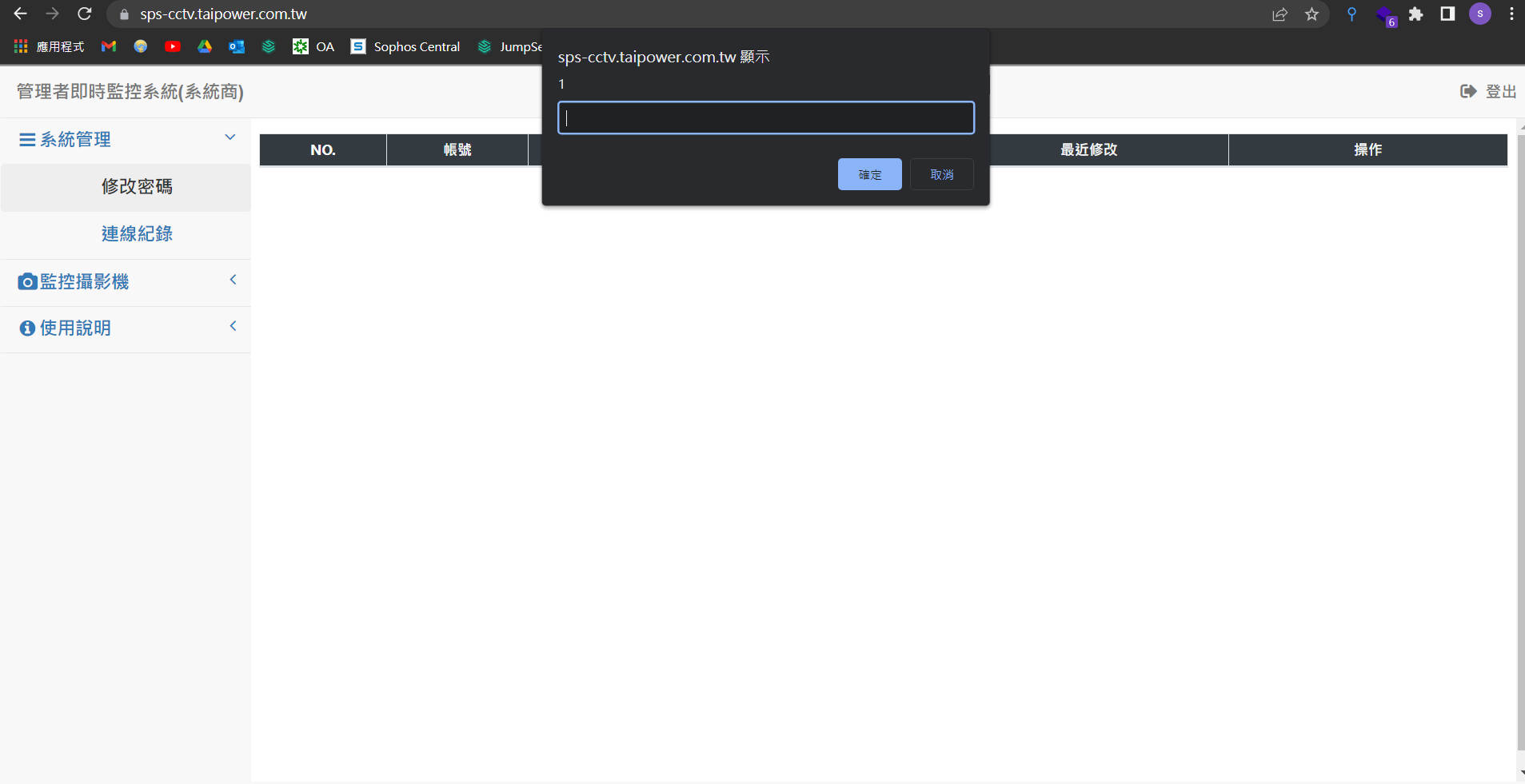The image size is (1525, 784).
Task: Click the hamburger icon beside 系統管理
Action: [x=27, y=140]
